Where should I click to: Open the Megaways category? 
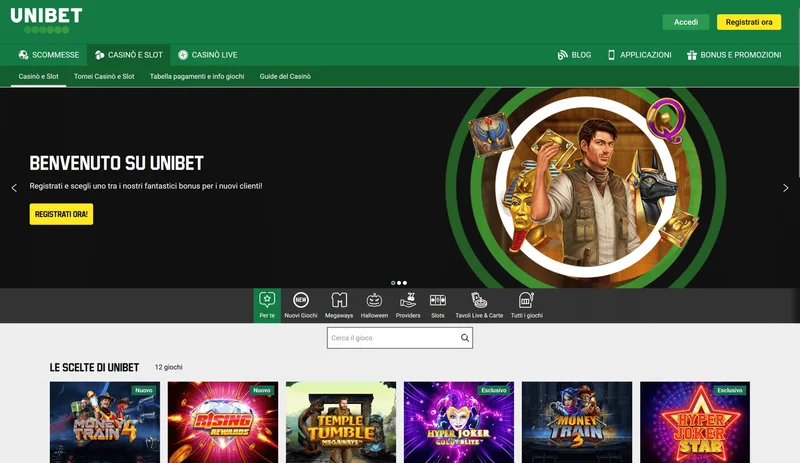coord(339,305)
